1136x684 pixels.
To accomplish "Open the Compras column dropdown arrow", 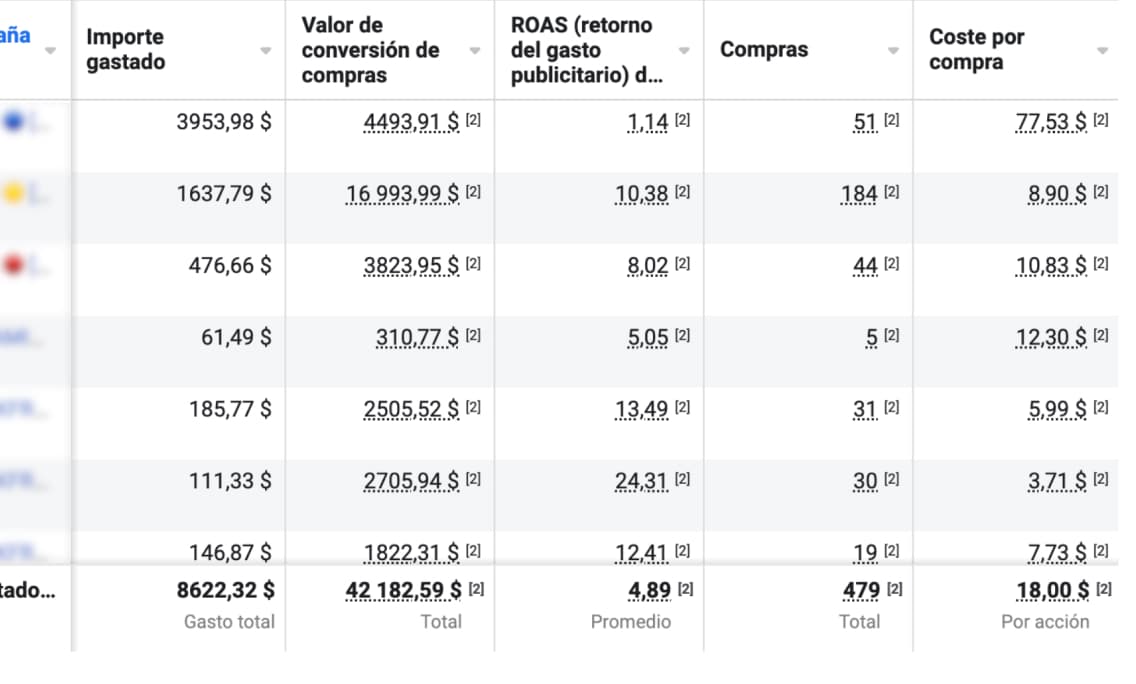I will 893,51.
